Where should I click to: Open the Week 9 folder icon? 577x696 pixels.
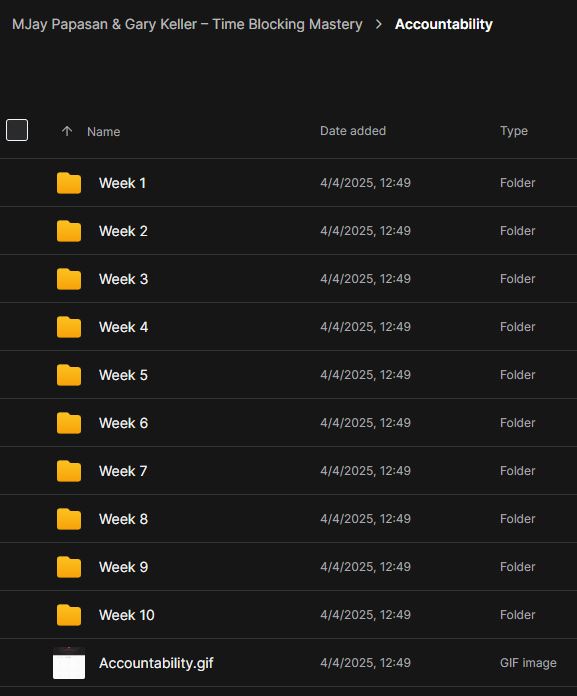(69, 567)
